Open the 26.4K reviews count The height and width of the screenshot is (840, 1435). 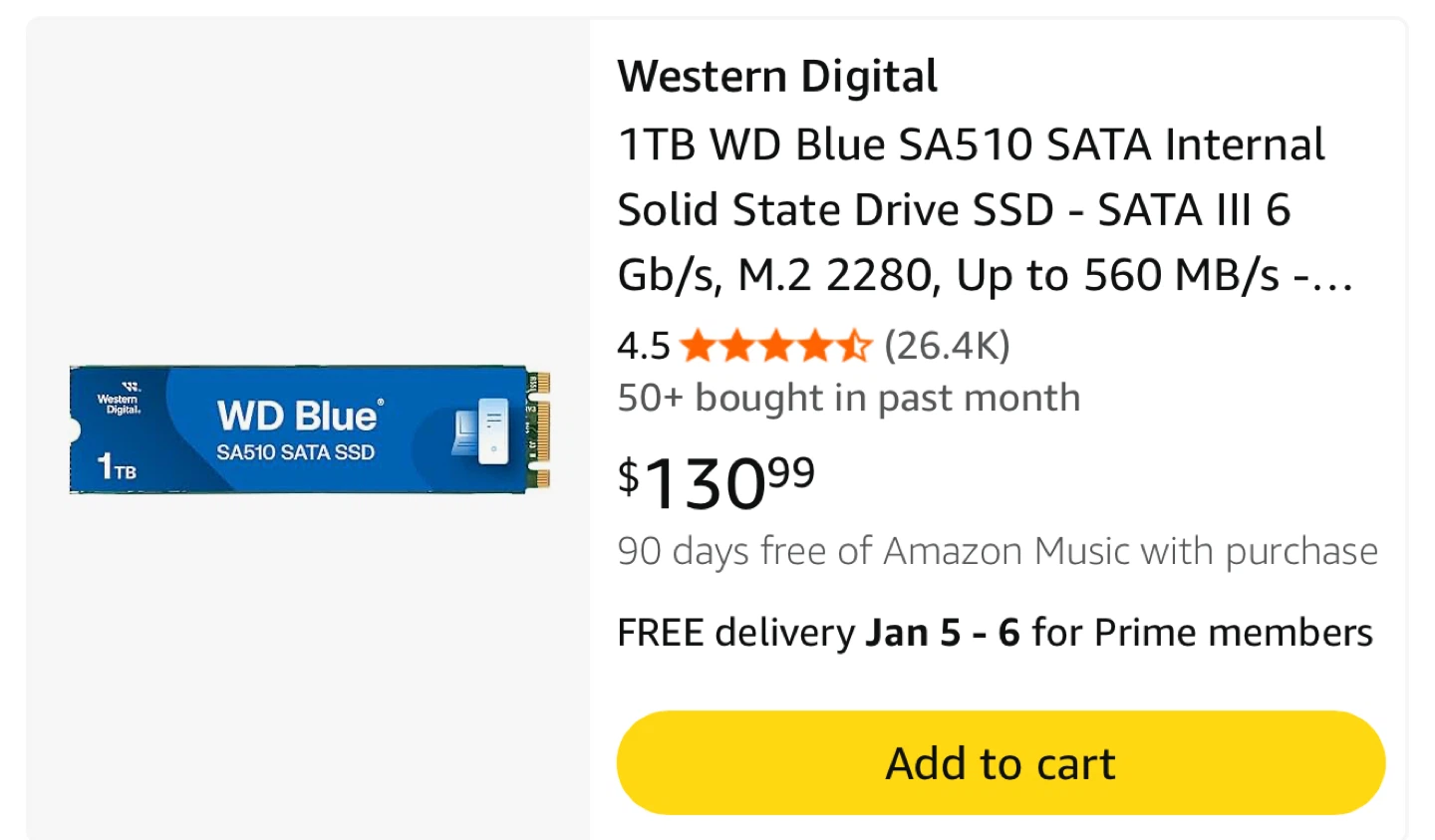coord(947,346)
